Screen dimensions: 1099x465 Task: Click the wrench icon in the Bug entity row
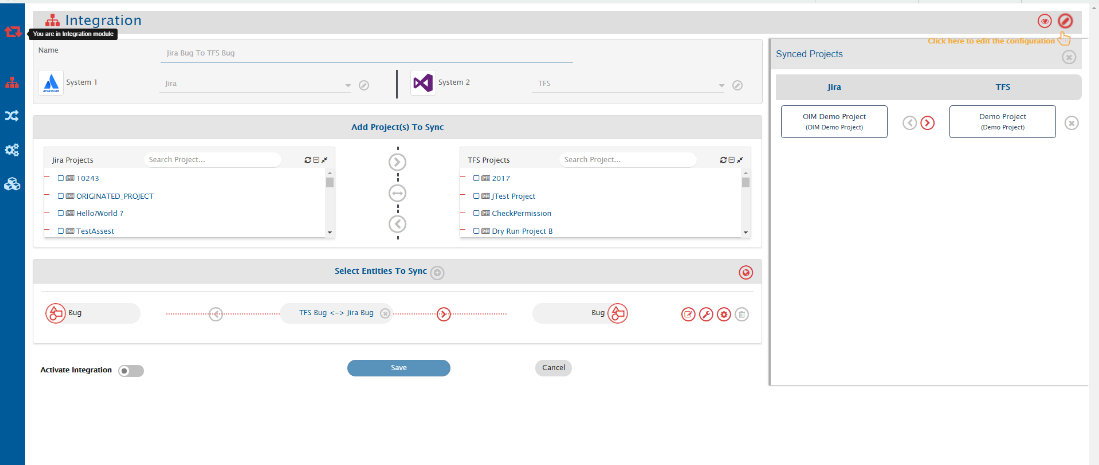[706, 314]
